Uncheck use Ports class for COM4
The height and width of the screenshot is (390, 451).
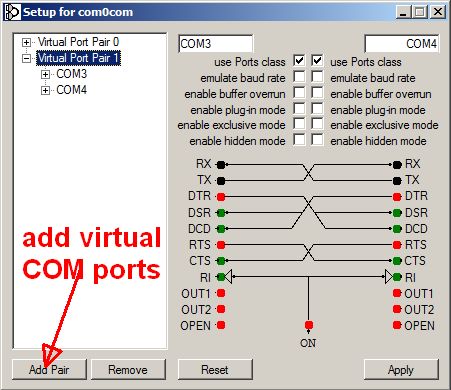tap(317, 61)
